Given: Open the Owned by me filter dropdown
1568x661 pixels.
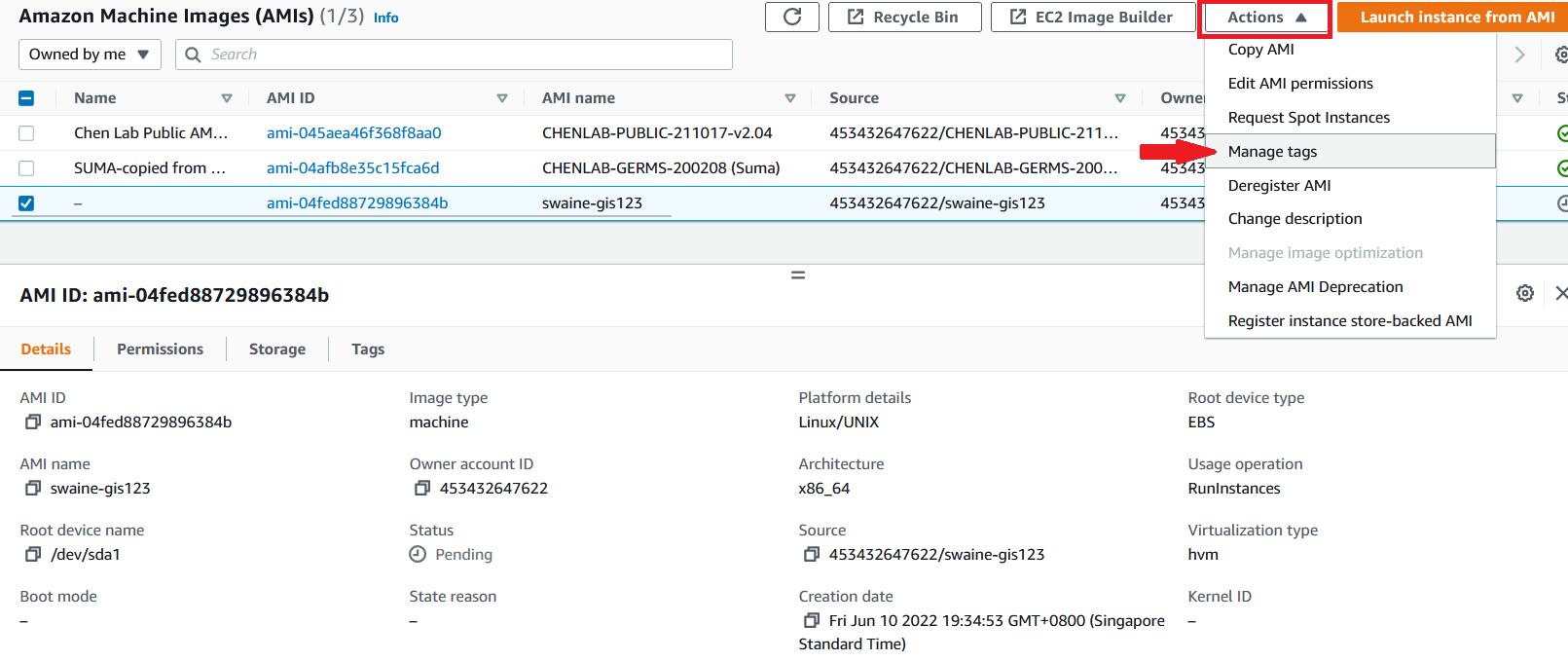Looking at the screenshot, I should (x=90, y=55).
